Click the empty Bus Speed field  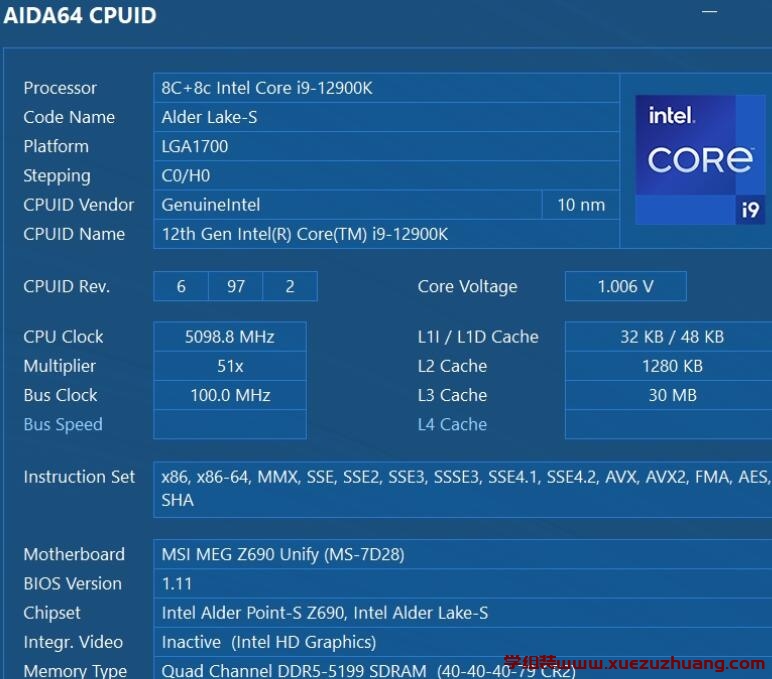pos(230,424)
